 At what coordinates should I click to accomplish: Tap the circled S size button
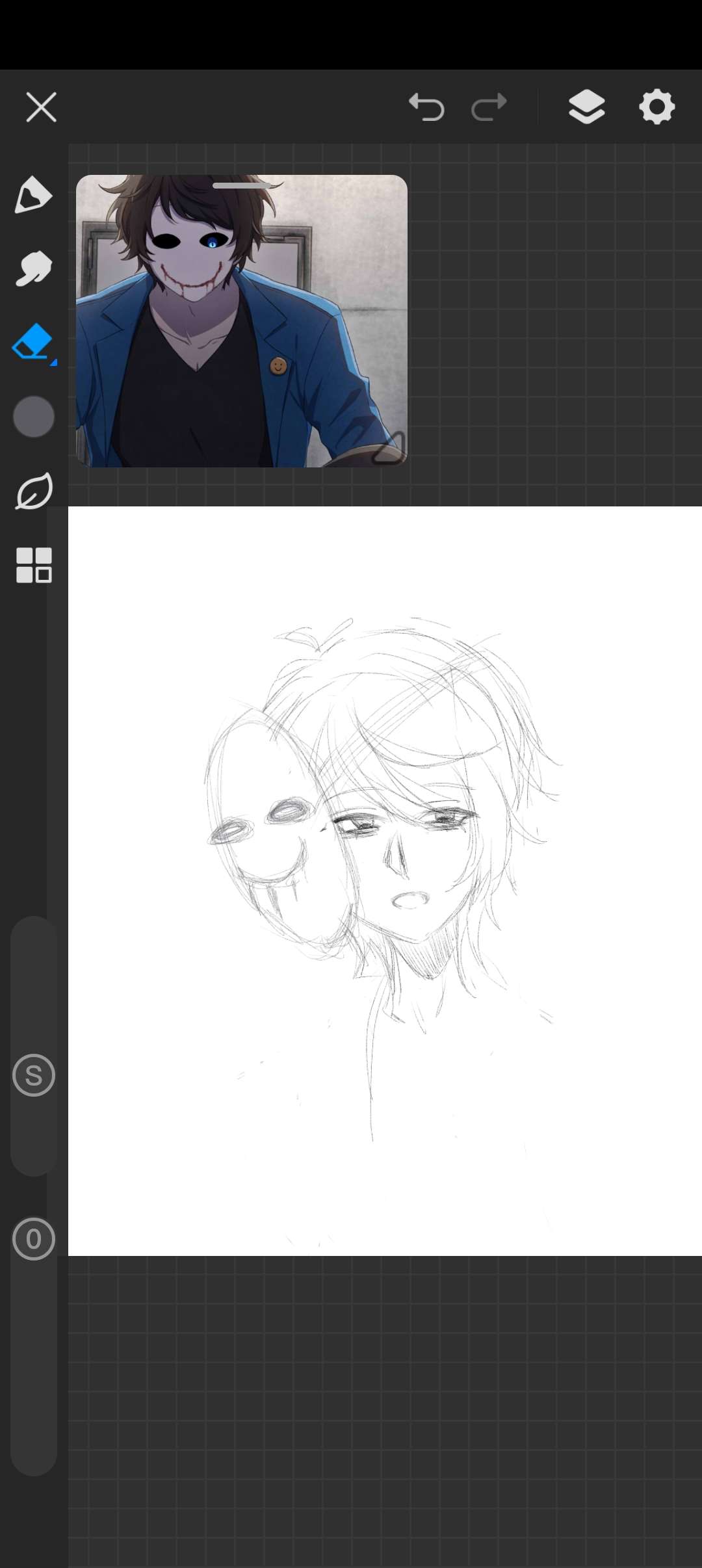coord(34,1075)
